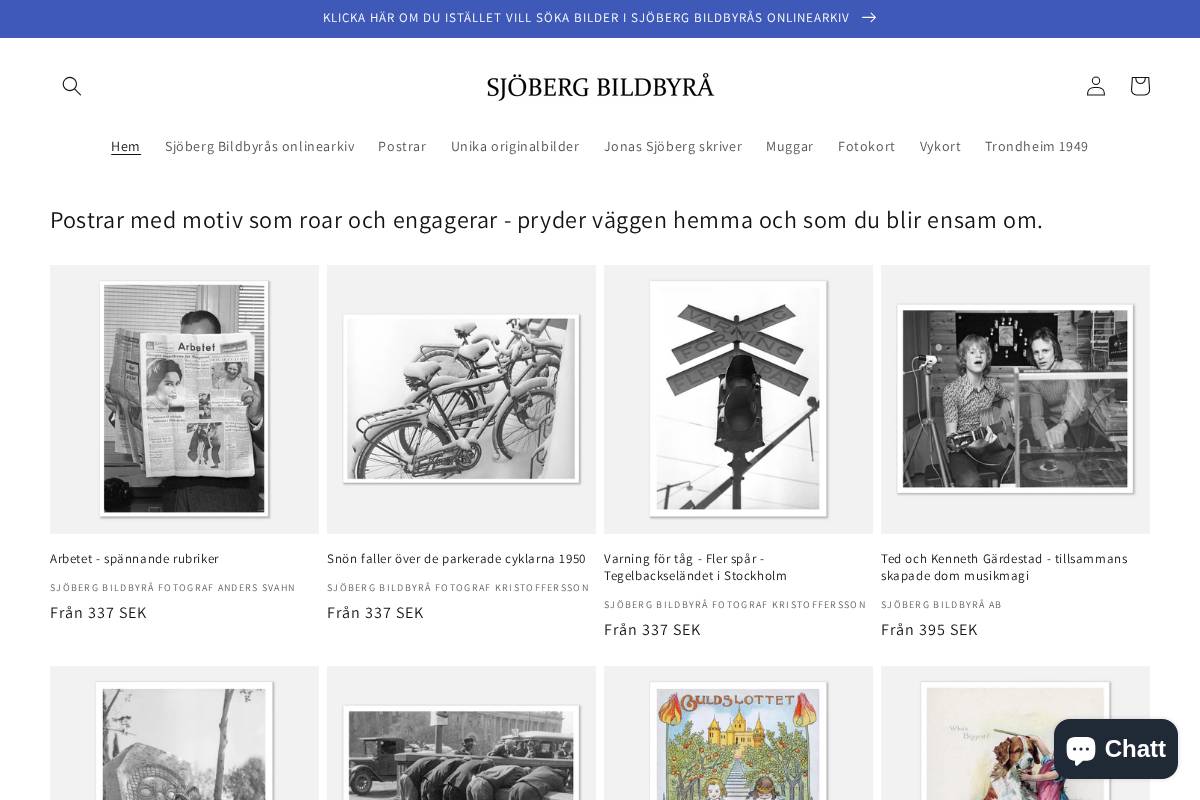This screenshot has height=800, width=1200.
Task: Open the Hem menu item
Action: pyautogui.click(x=126, y=146)
